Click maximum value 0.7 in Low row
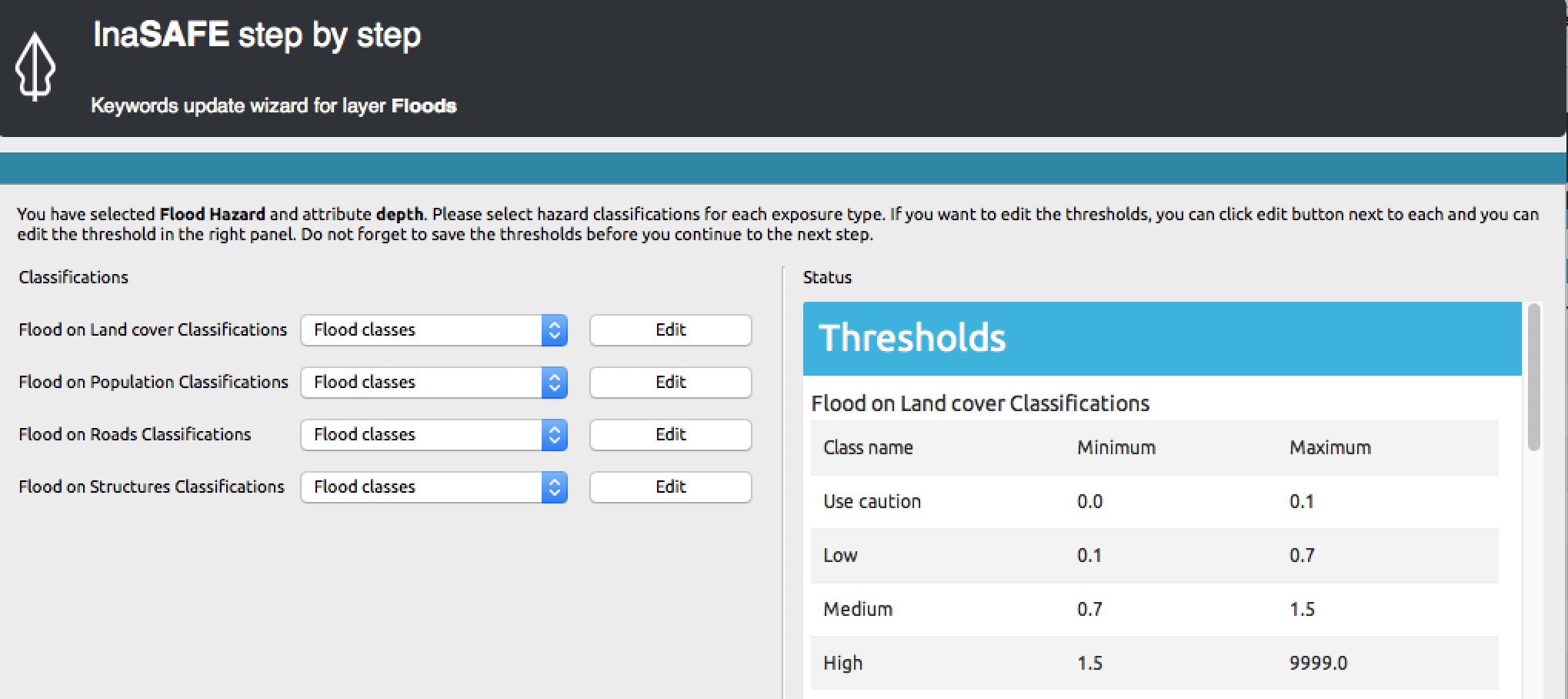The image size is (1568, 699). [x=1302, y=555]
